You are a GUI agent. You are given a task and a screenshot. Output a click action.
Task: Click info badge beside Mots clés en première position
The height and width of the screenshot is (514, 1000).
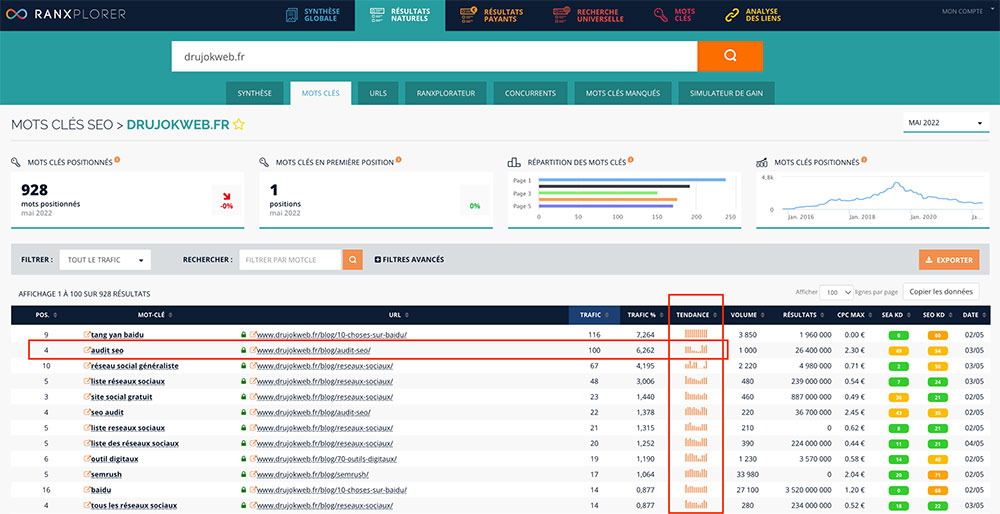tap(398, 160)
